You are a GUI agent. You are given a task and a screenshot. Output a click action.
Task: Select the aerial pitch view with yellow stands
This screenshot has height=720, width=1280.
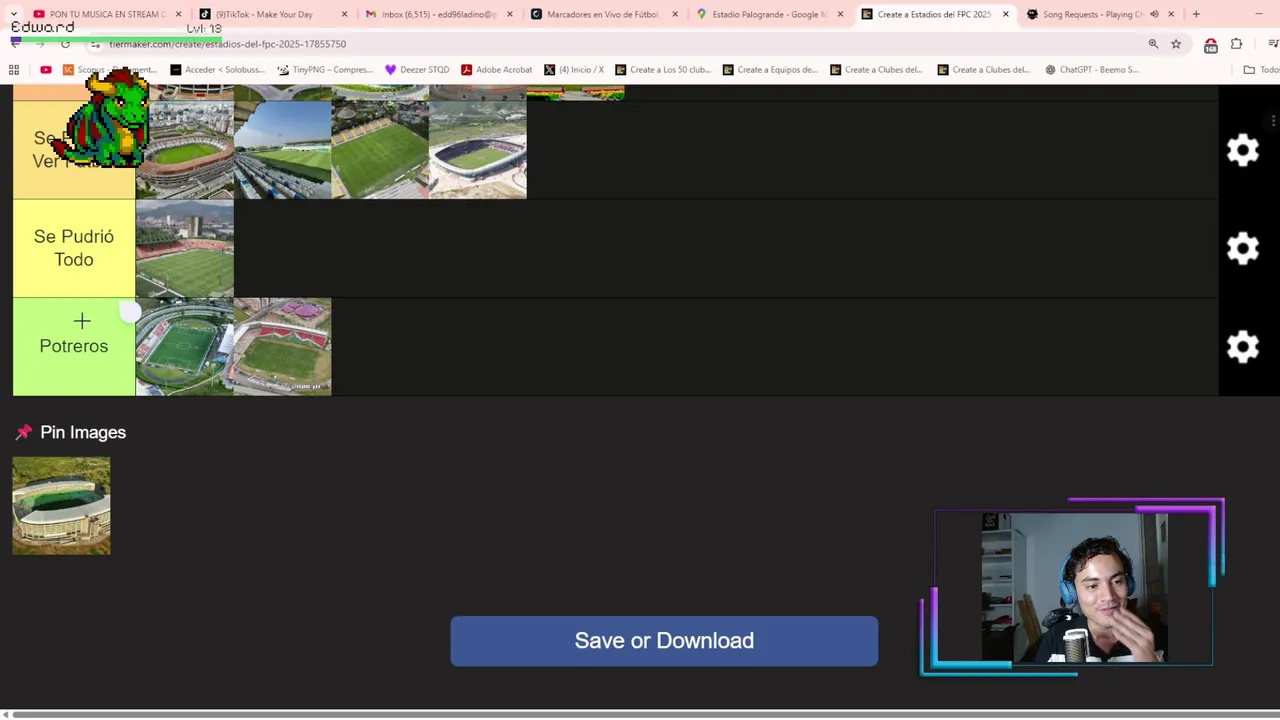click(x=380, y=150)
